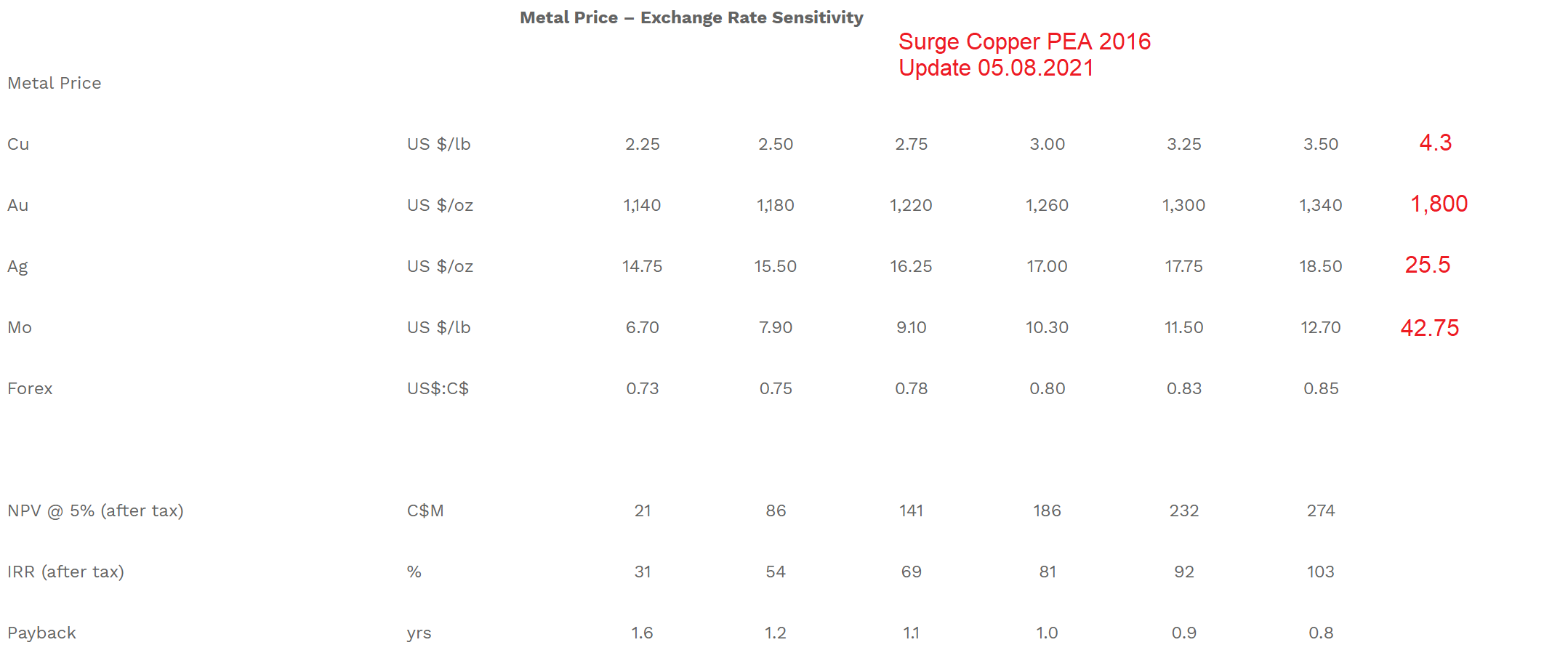Click the NPV value 274
The width and height of the screenshot is (1568, 653).
[1320, 510]
